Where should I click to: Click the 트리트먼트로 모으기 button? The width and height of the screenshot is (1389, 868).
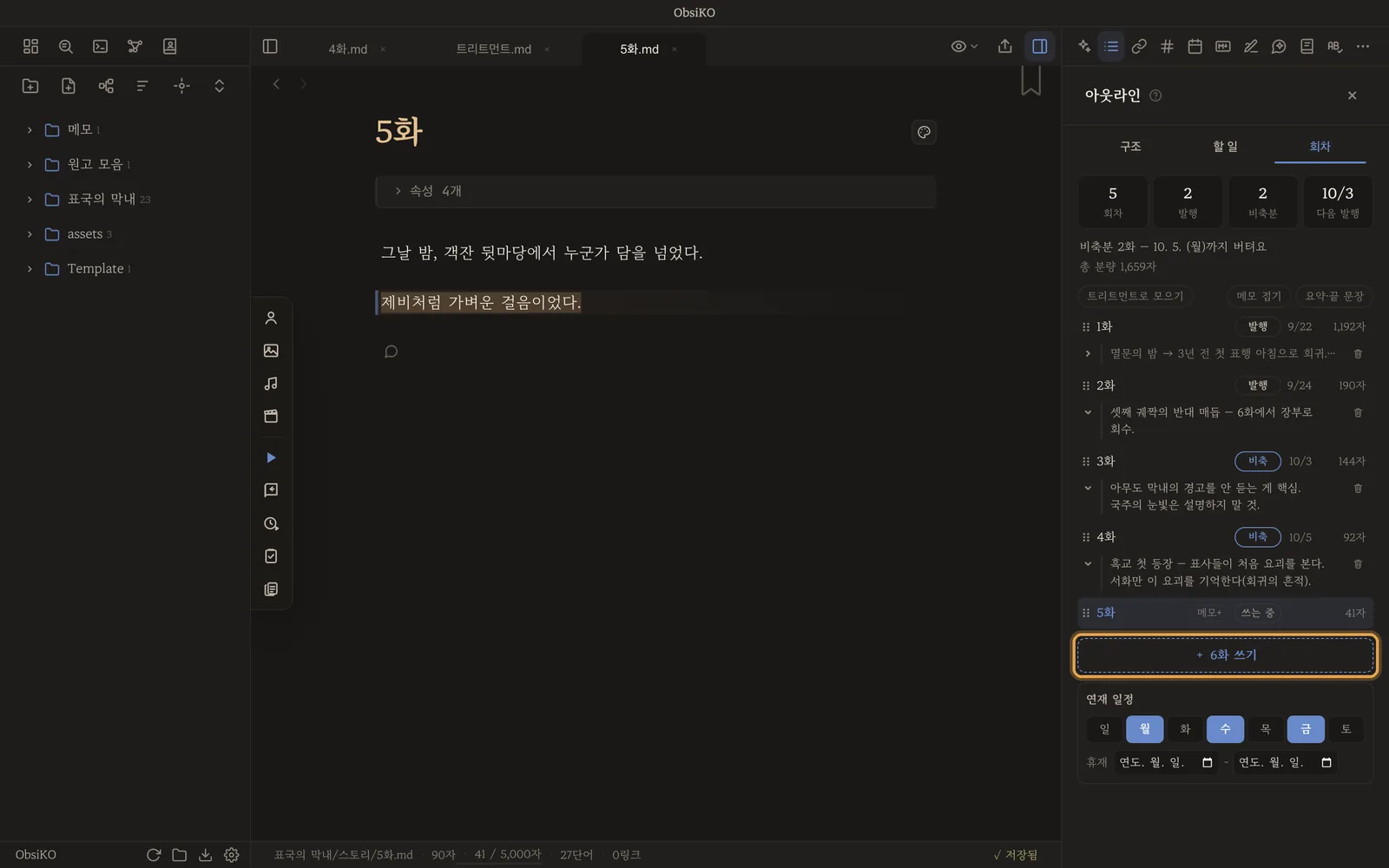pos(1136,296)
